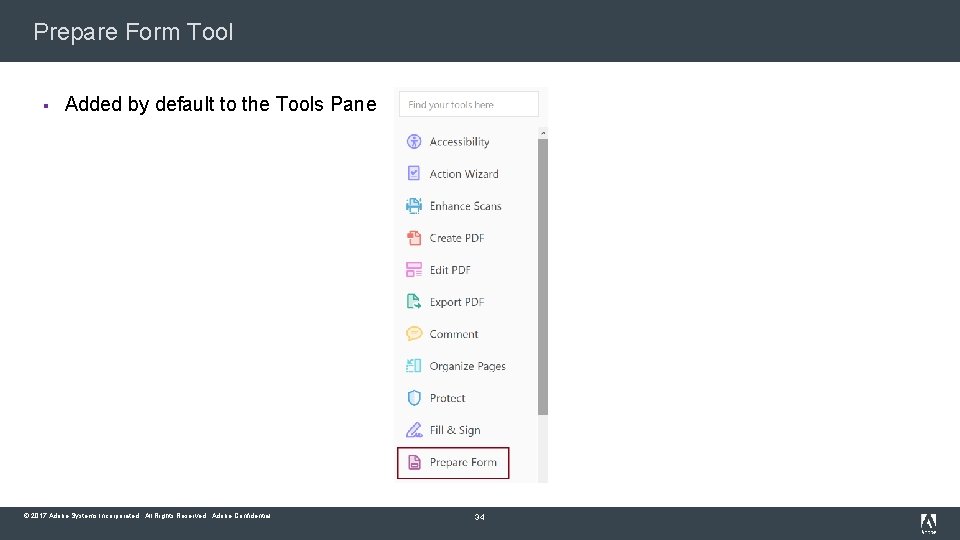Open the Accessibility tool label

(459, 142)
